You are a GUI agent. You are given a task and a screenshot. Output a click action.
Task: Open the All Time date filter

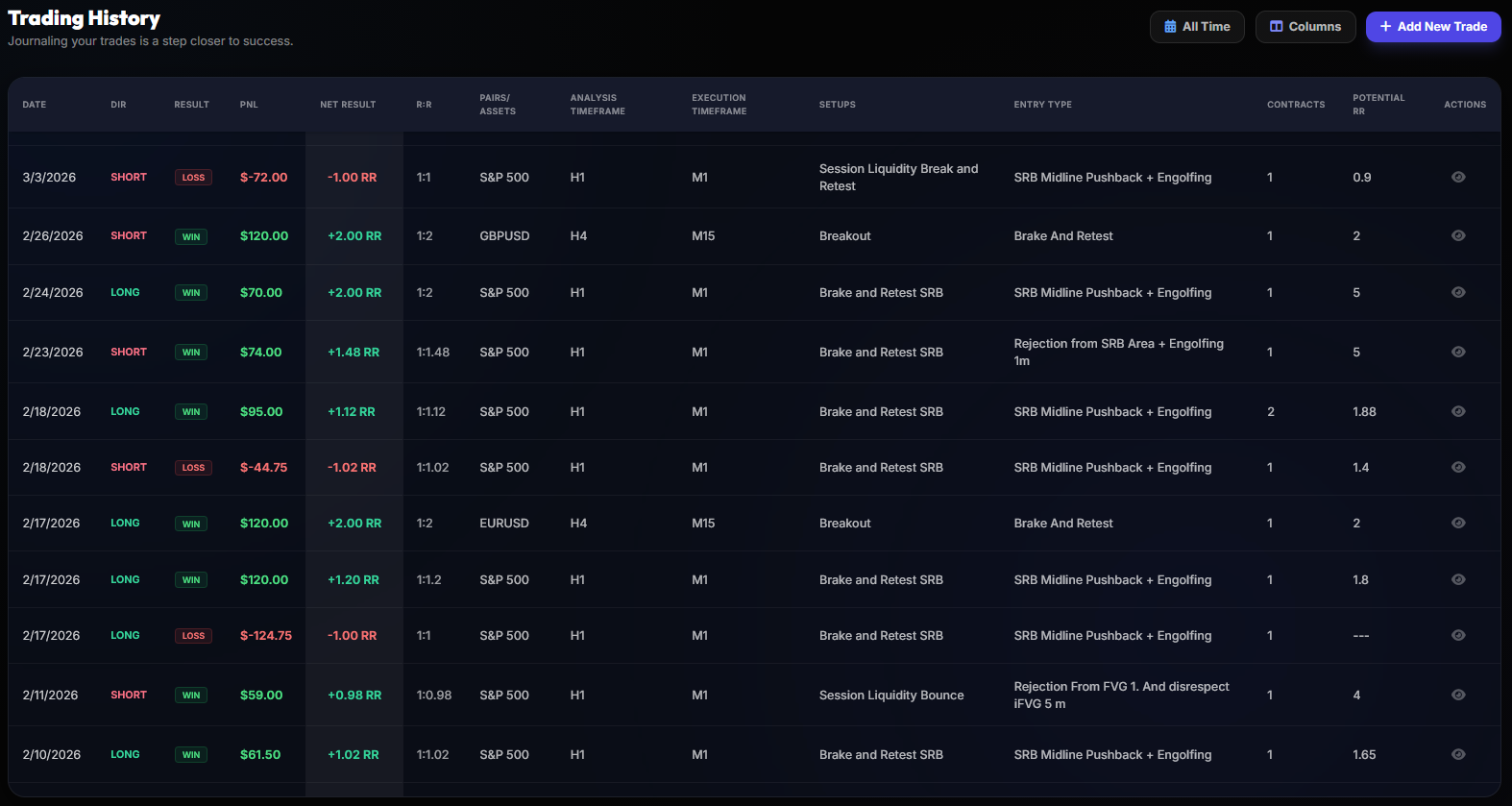[1196, 27]
